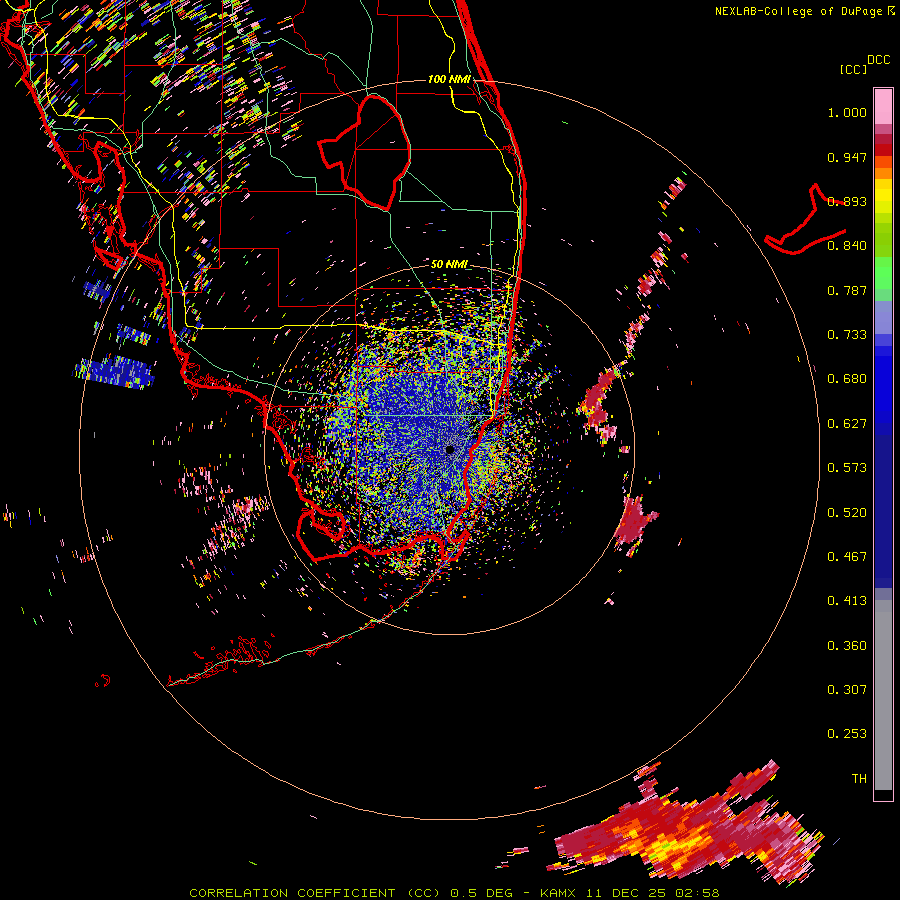Click the DCC label above the color scale
The width and height of the screenshot is (900, 900).
[879, 60]
